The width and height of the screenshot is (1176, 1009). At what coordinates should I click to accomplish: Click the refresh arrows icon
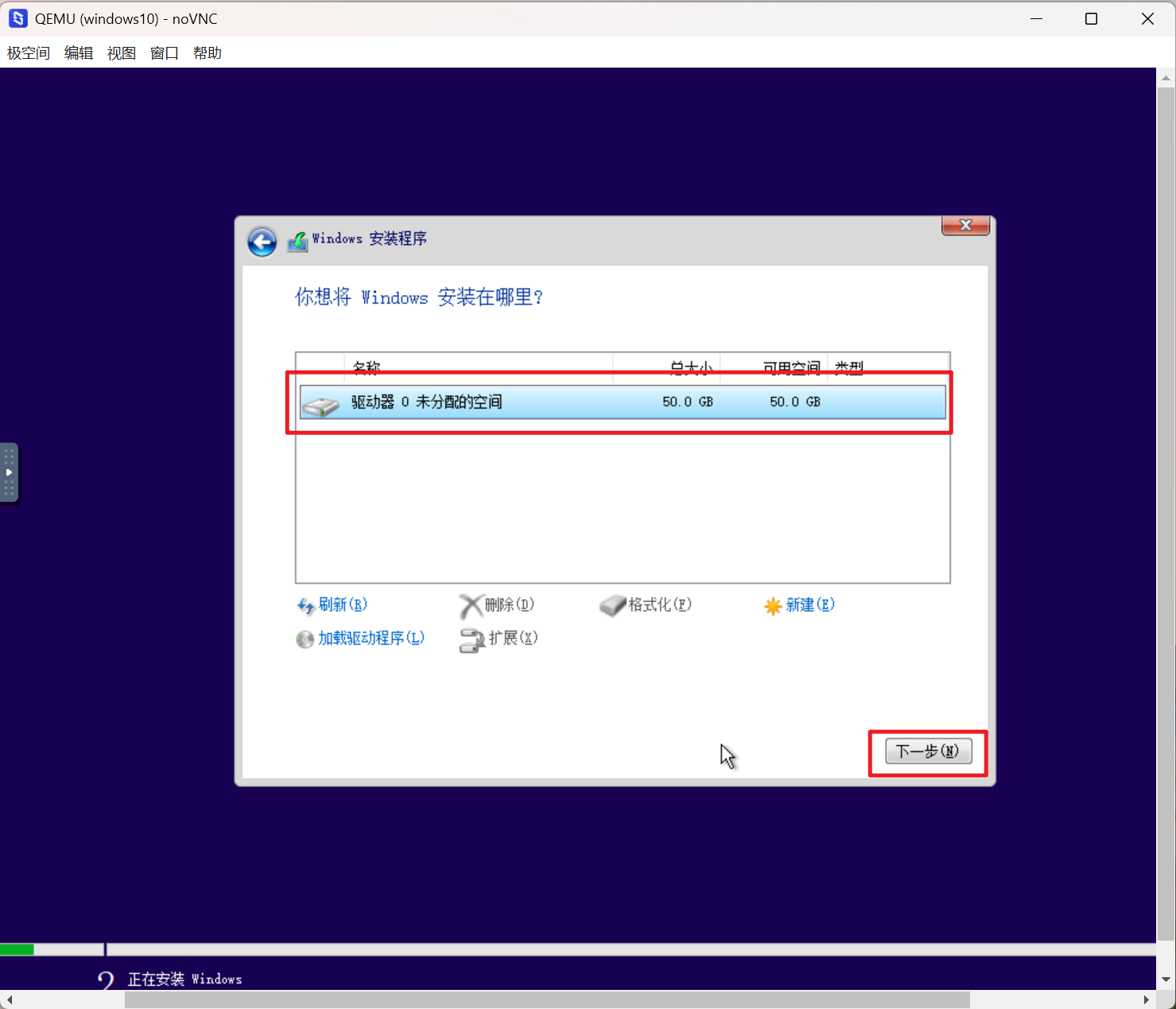pos(305,606)
